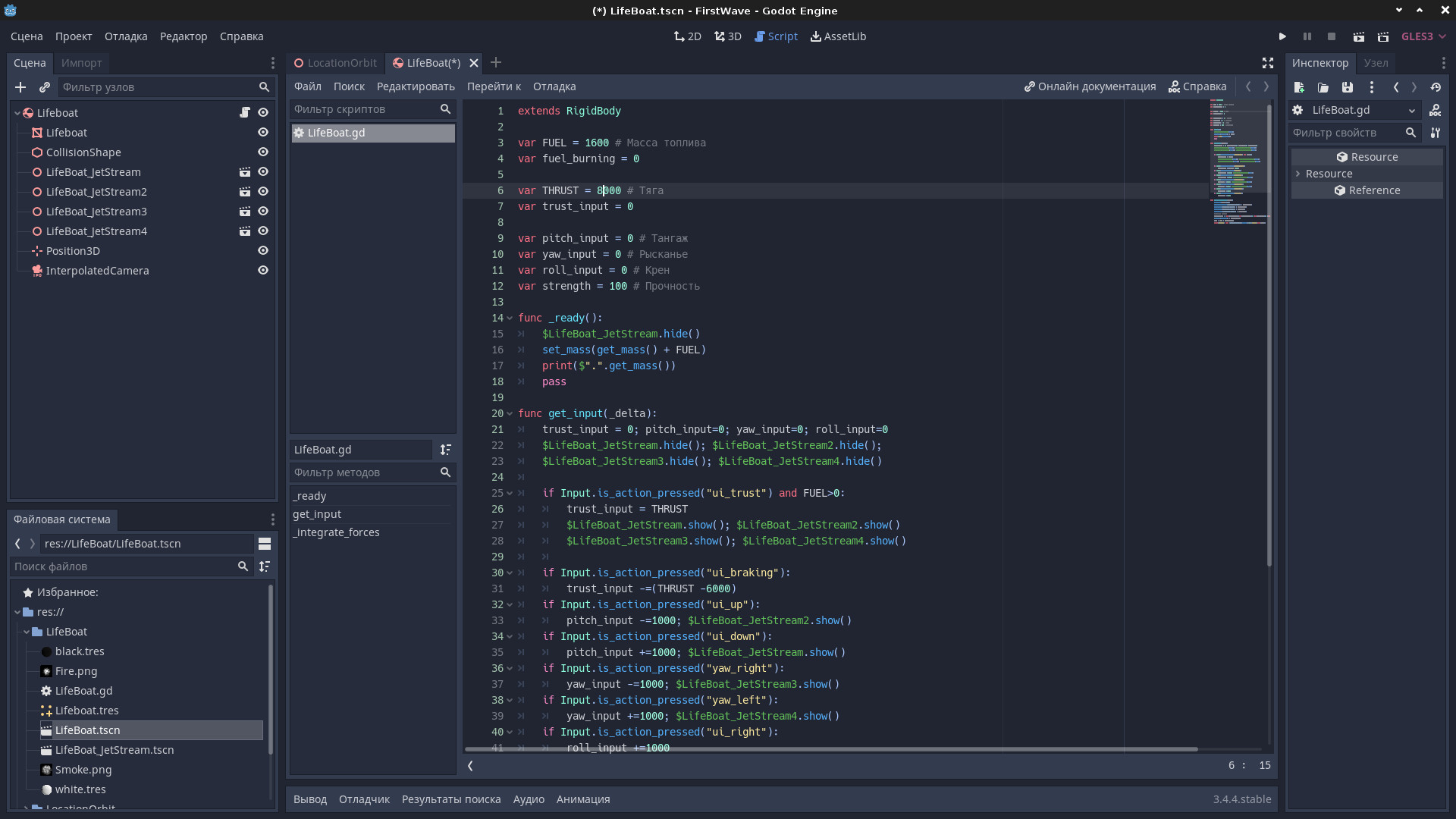
Task: Open Онлайн документация link
Action: [1090, 86]
